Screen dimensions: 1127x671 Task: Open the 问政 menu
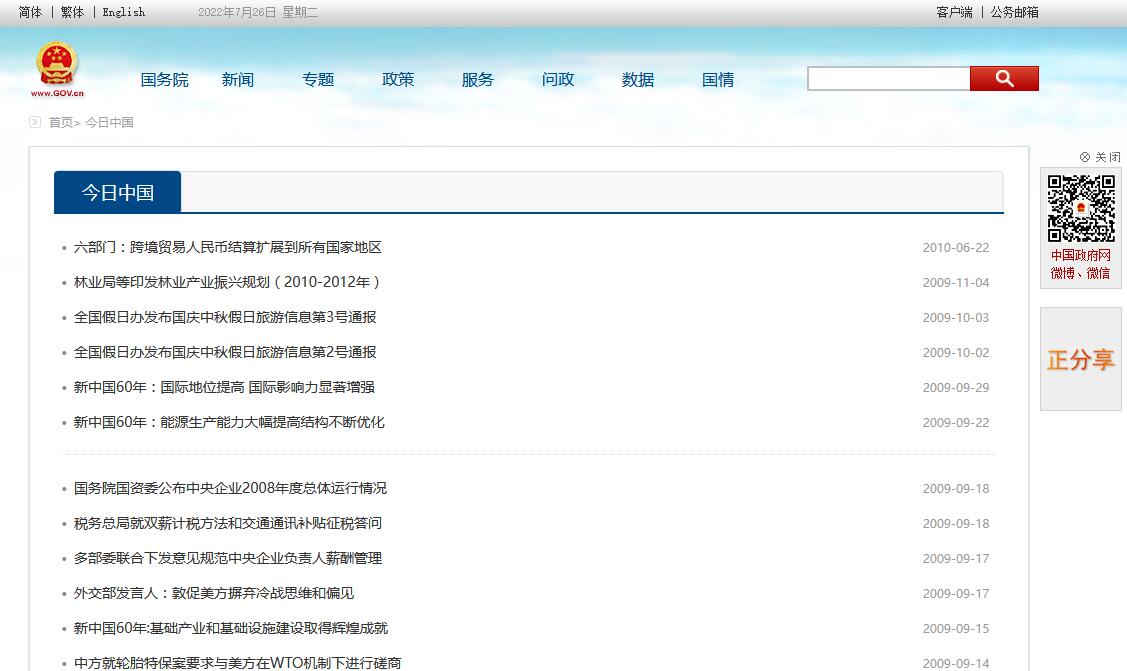click(558, 80)
